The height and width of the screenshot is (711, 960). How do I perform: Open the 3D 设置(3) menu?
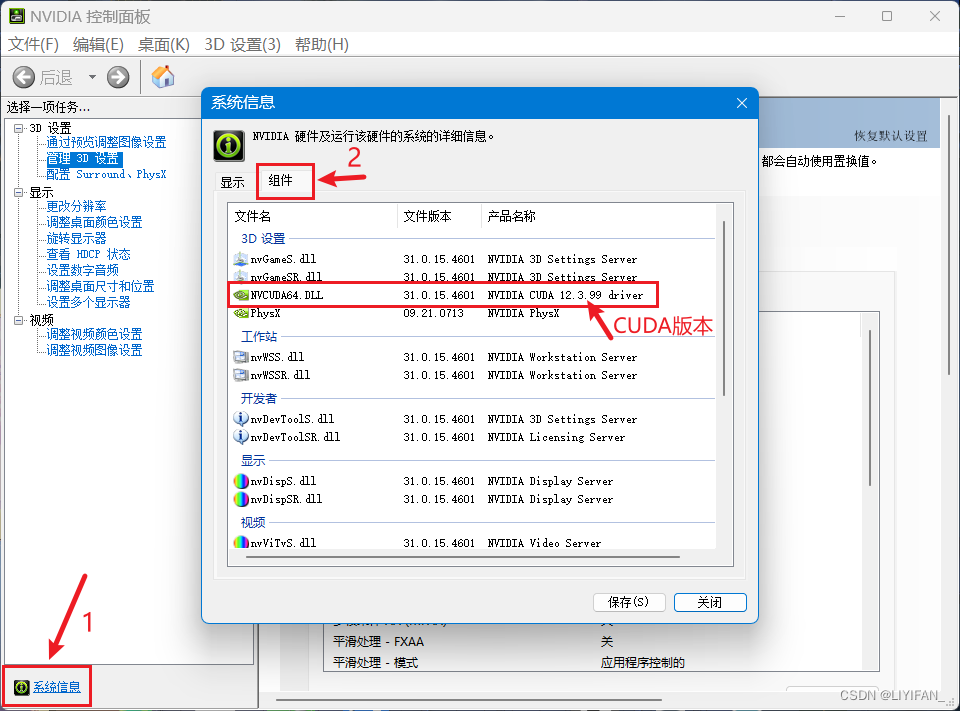pyautogui.click(x=242, y=45)
